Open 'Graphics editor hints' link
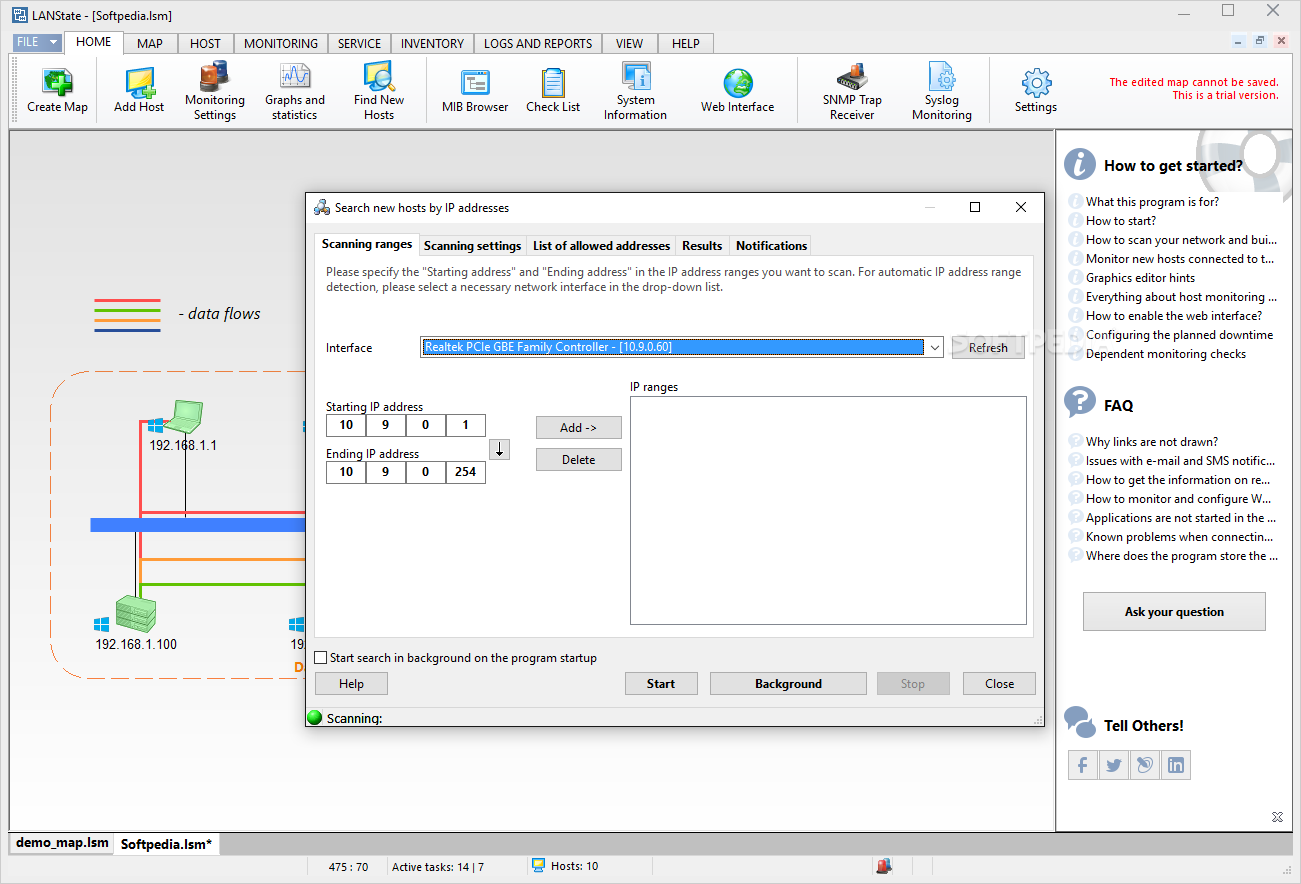Screen dimensions: 1301x884 [1140, 278]
